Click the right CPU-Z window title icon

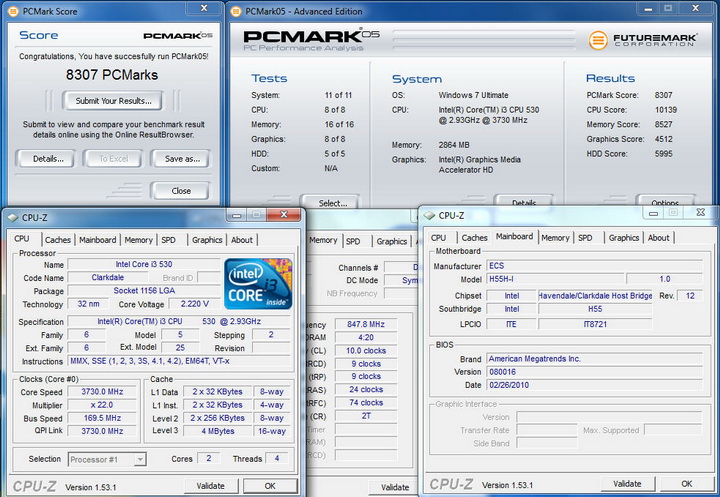pos(429,215)
